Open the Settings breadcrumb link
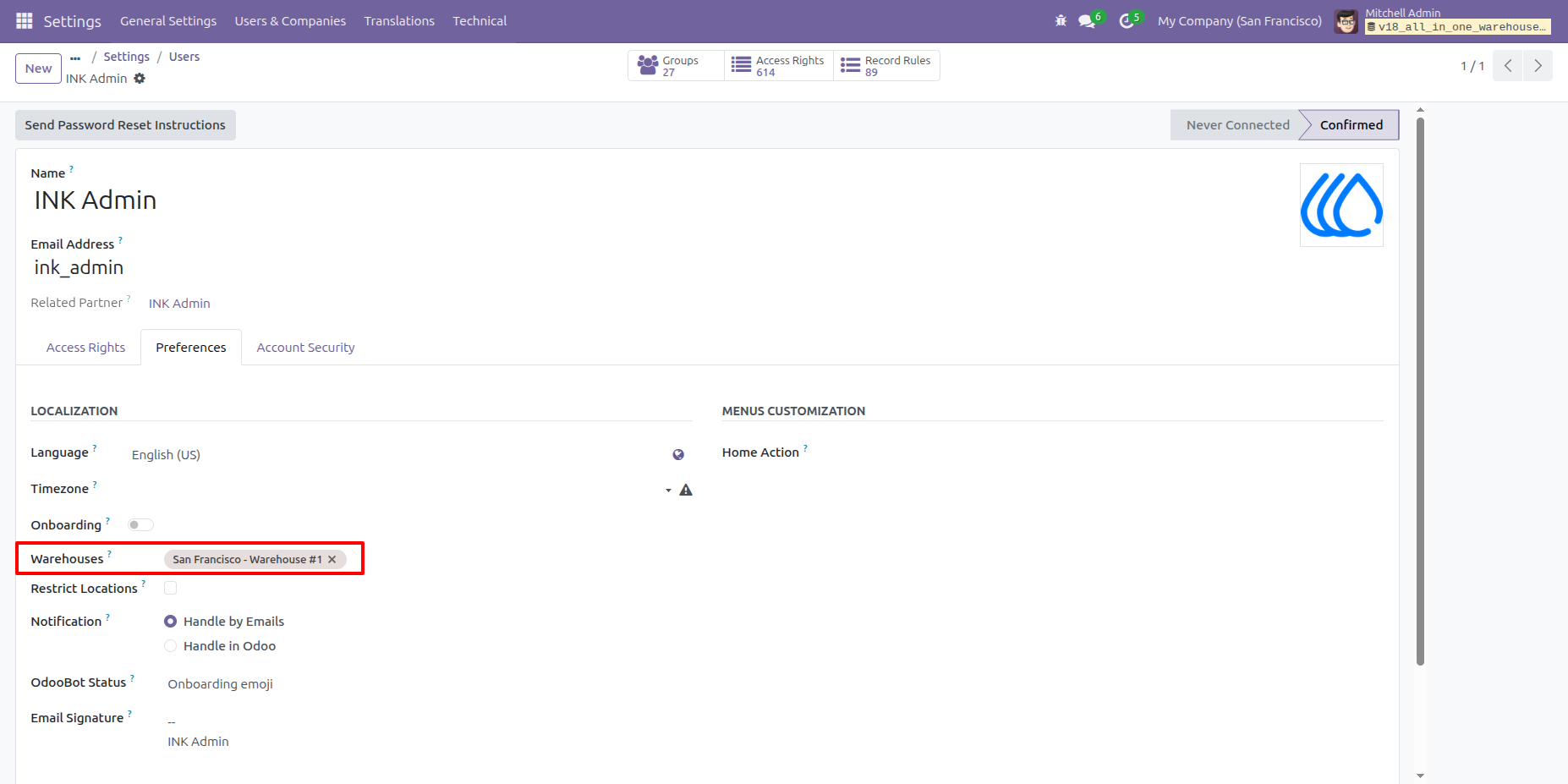1568x784 pixels. tap(126, 57)
